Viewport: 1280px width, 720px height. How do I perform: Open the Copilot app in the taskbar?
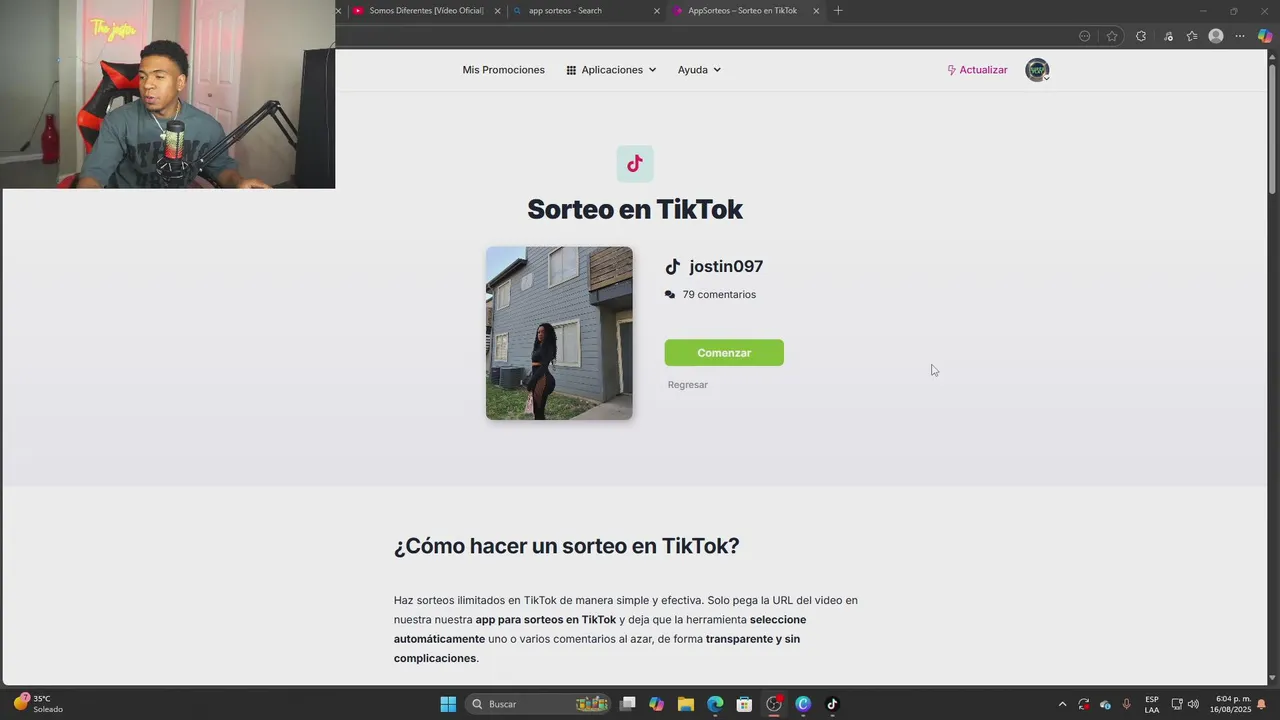click(x=656, y=704)
